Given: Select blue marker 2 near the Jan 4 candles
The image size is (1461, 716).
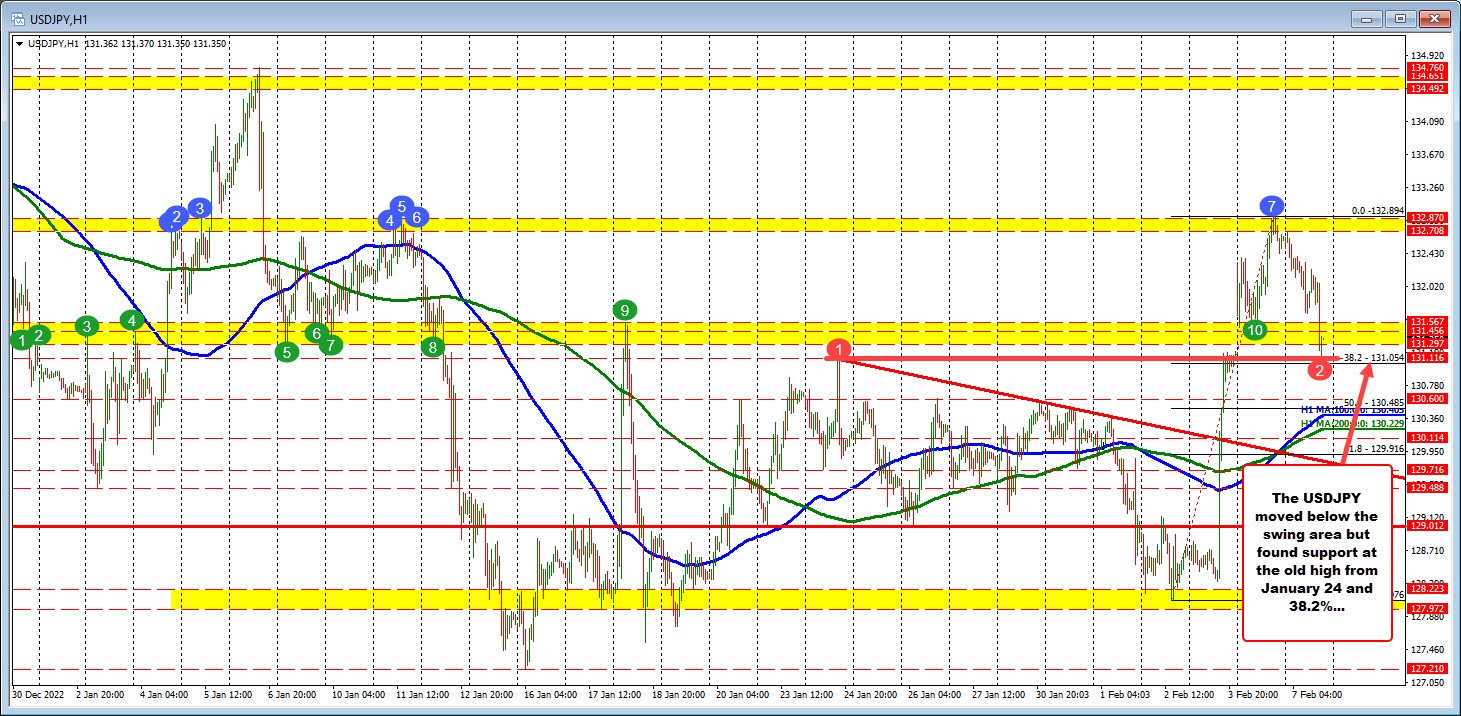Looking at the screenshot, I should pos(175,217).
